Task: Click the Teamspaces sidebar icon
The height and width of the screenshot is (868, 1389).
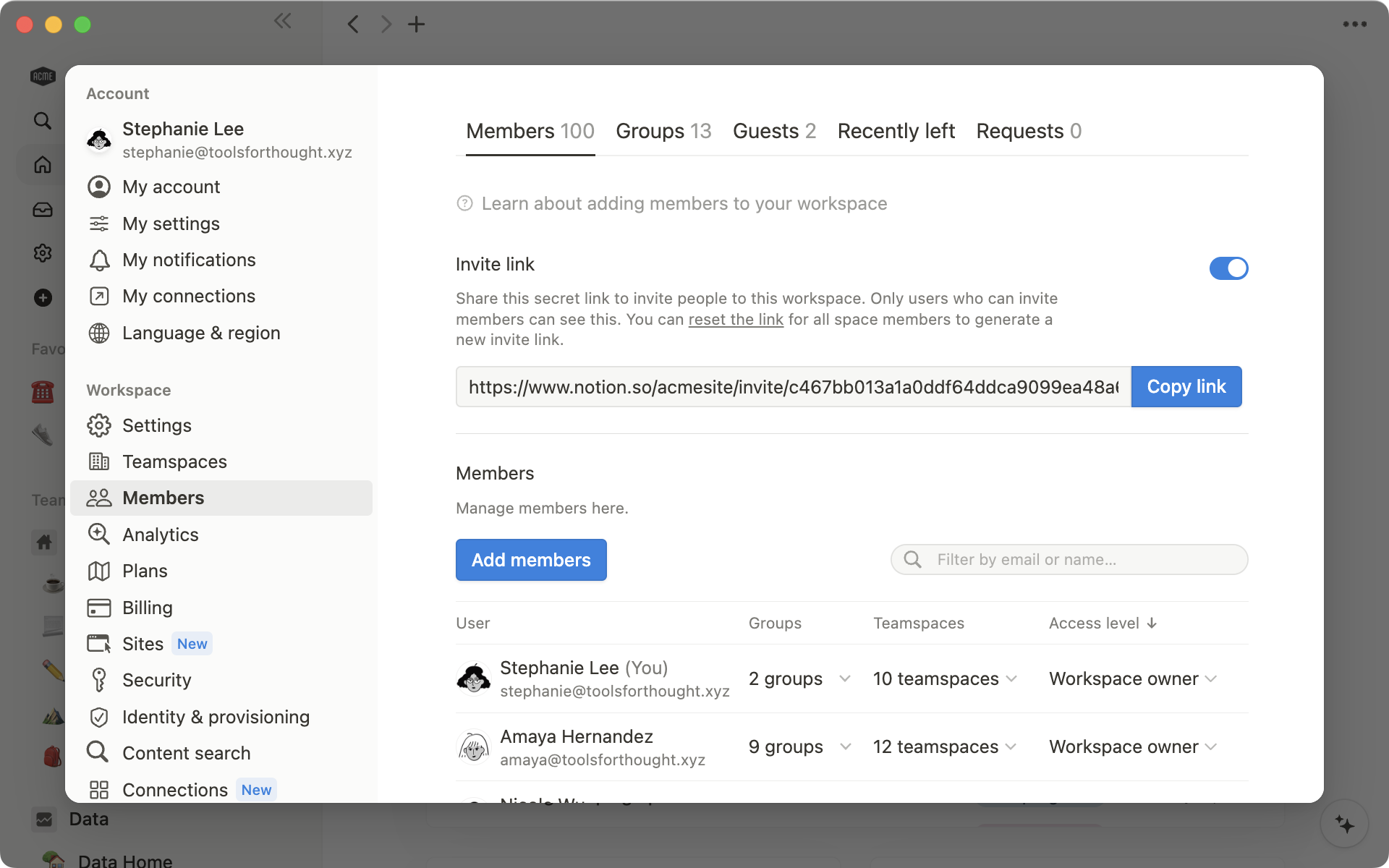Action: point(98,461)
